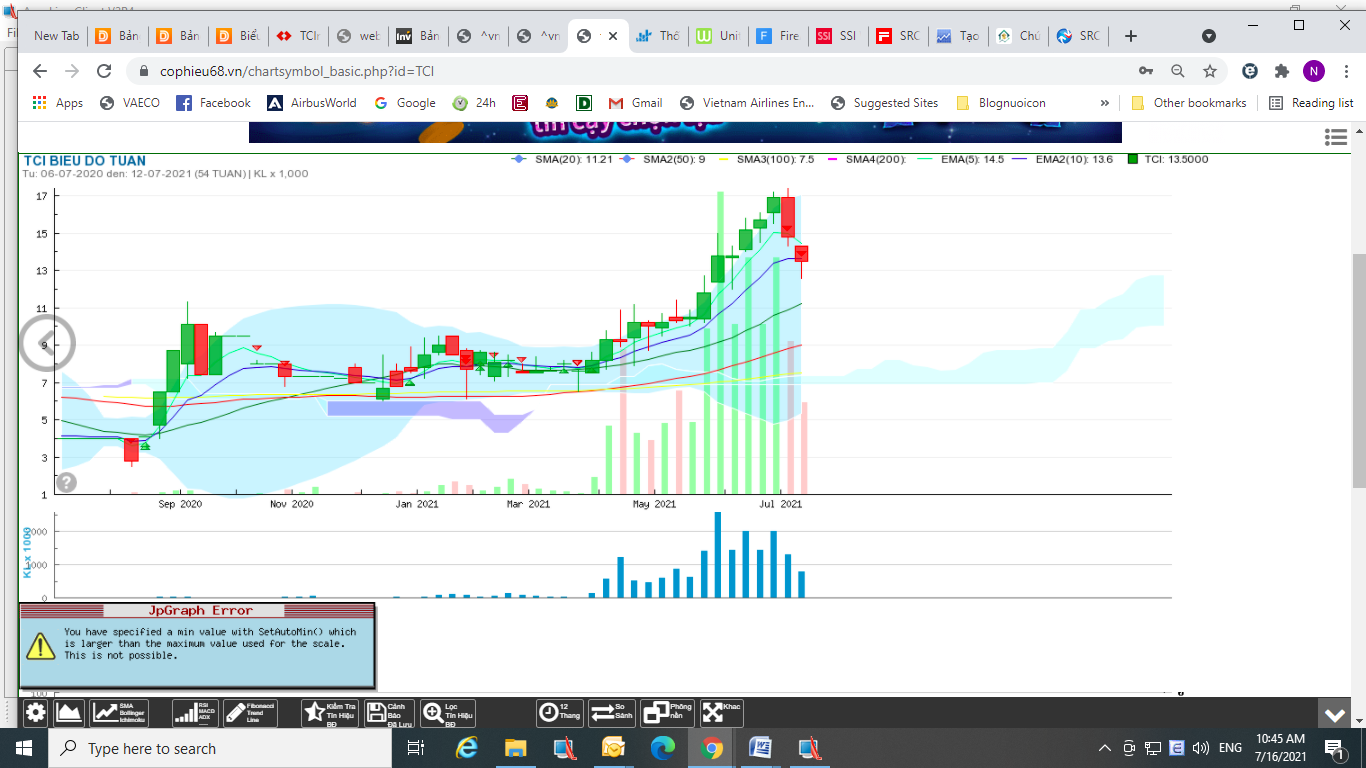Screen dimensions: 1366x768
Task: Toggle Phóng nền chart pop-out mode
Action: [667, 713]
